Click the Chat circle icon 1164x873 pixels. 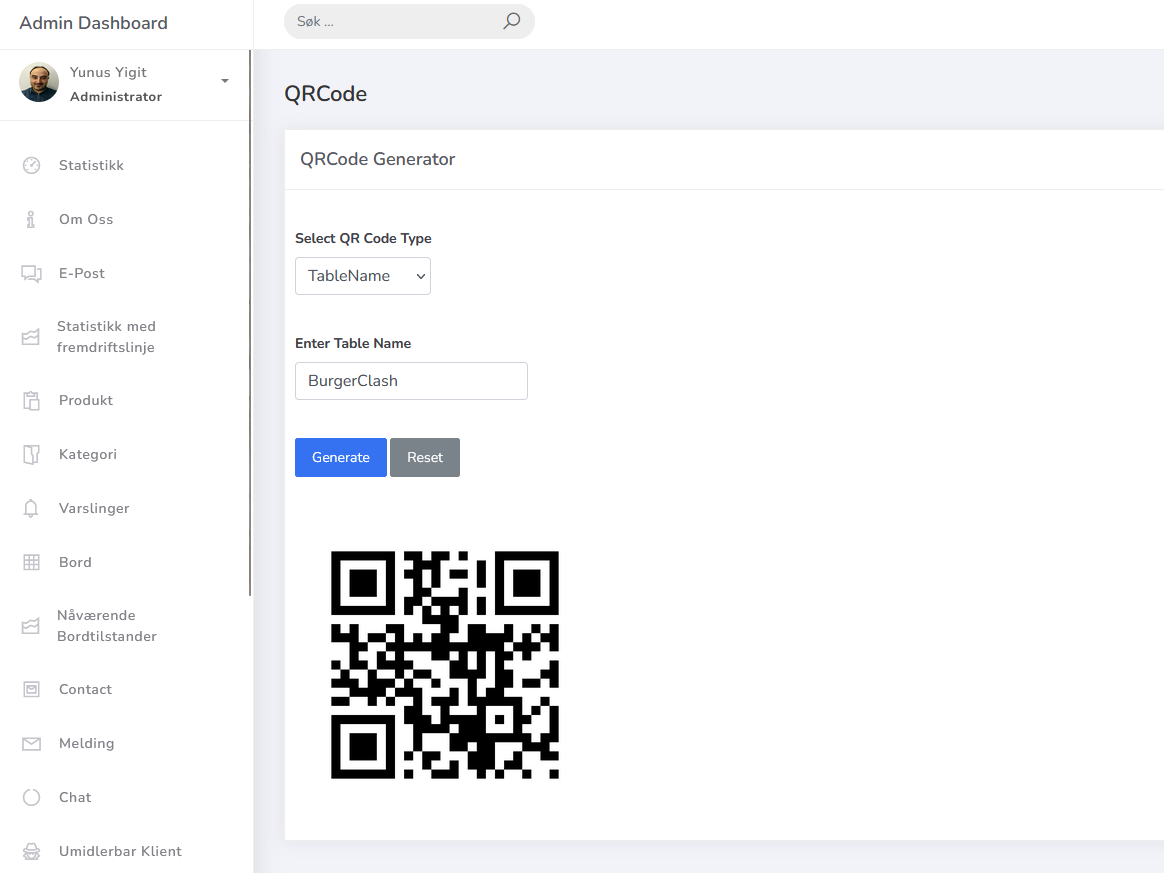coord(31,798)
